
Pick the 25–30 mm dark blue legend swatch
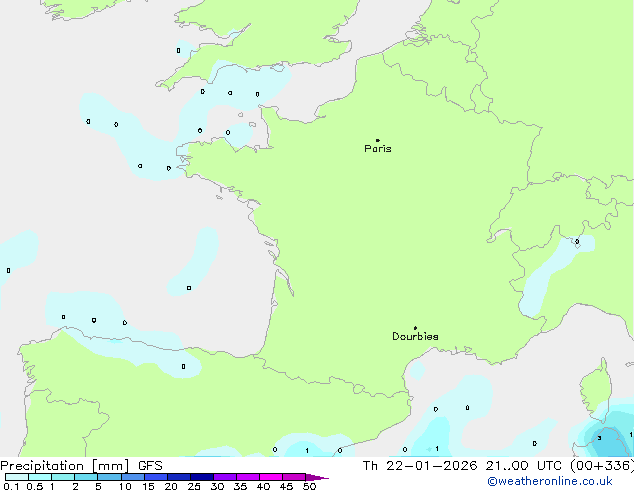(202, 477)
